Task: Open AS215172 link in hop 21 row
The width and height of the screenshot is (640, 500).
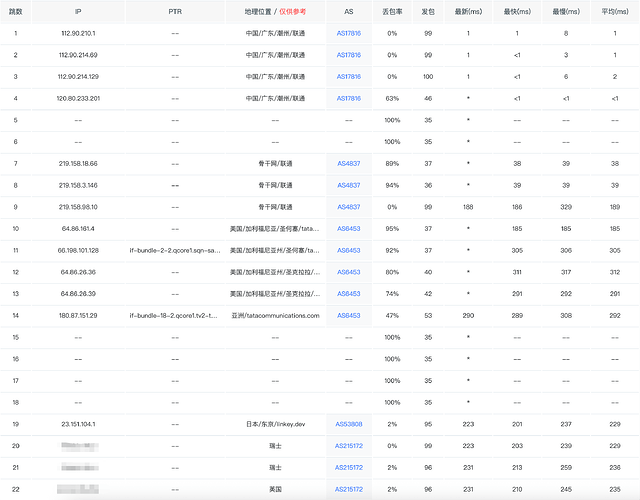Action: click(349, 467)
